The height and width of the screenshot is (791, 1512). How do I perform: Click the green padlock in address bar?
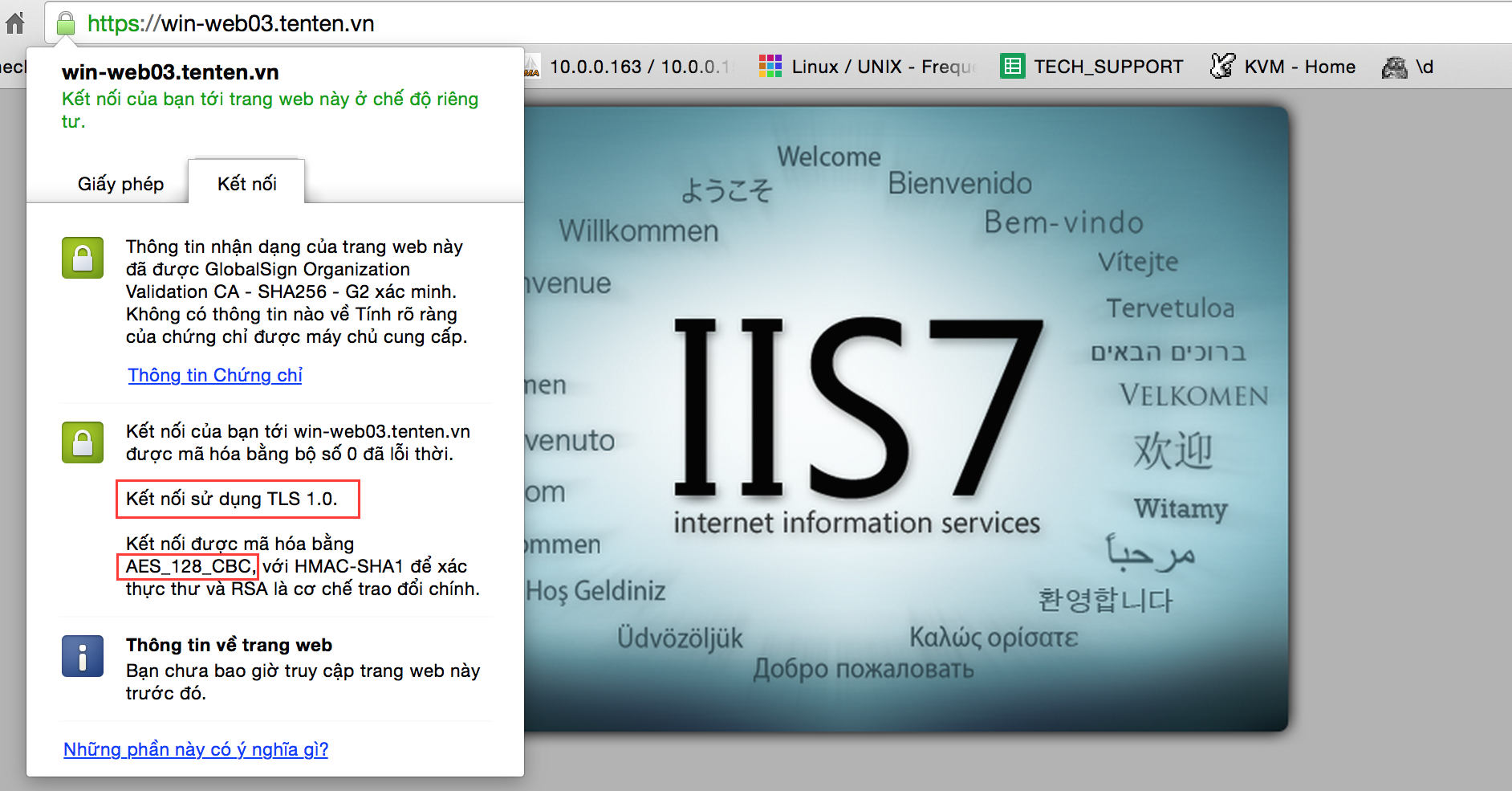coord(66,23)
